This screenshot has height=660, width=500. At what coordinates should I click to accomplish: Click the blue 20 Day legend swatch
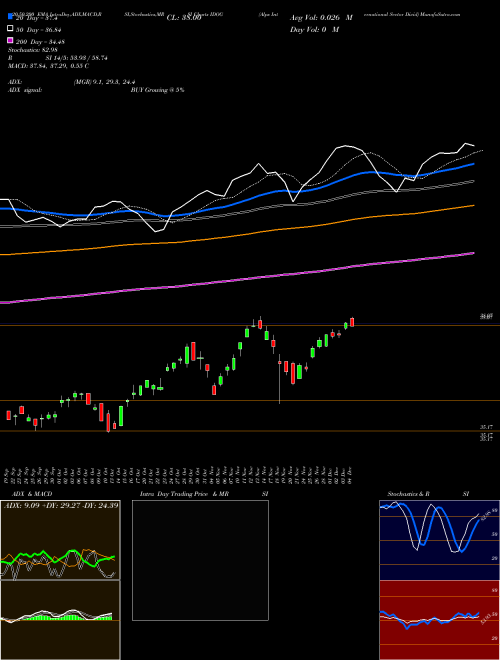(x=11, y=17)
